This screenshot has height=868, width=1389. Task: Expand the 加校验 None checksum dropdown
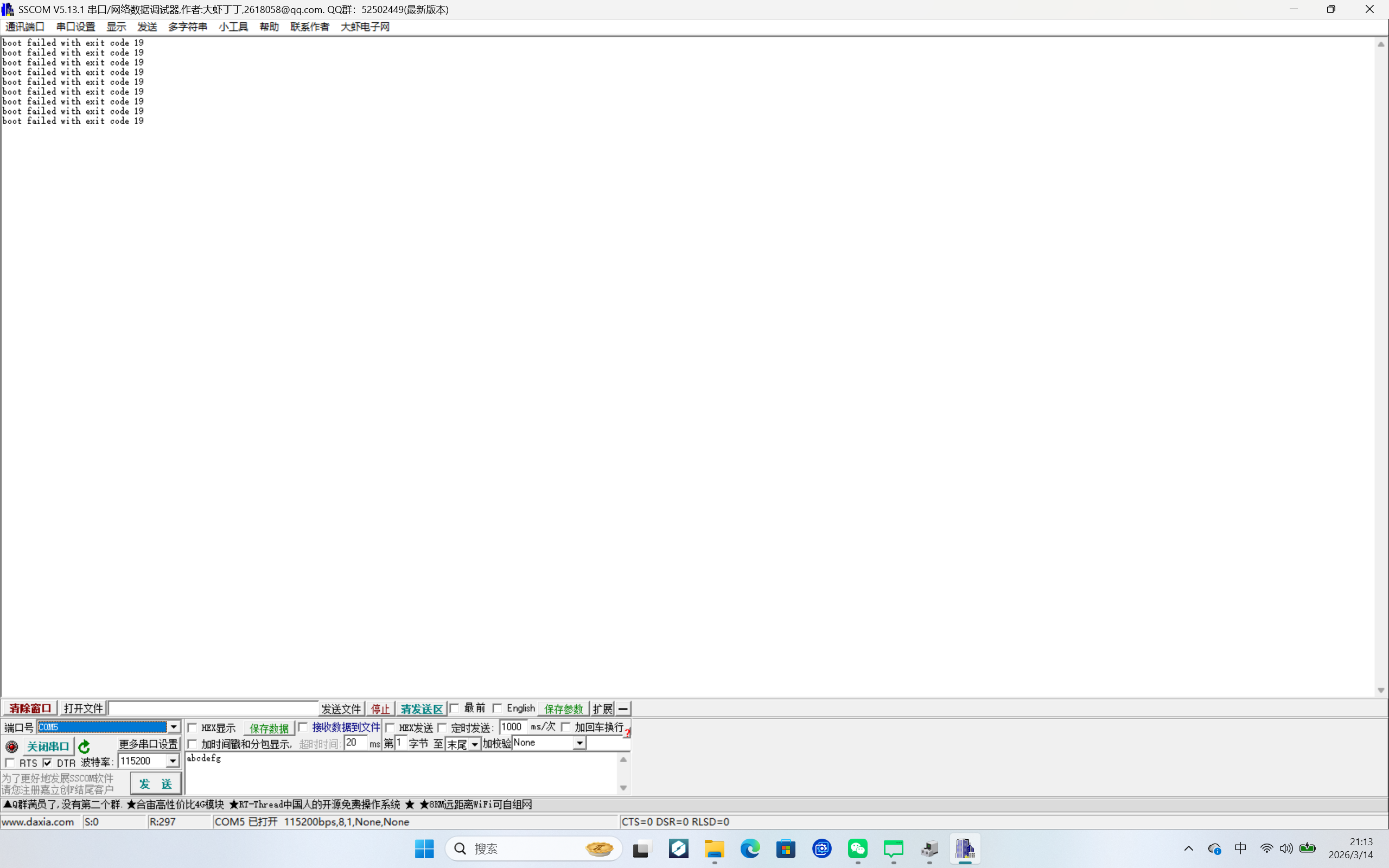point(579,743)
